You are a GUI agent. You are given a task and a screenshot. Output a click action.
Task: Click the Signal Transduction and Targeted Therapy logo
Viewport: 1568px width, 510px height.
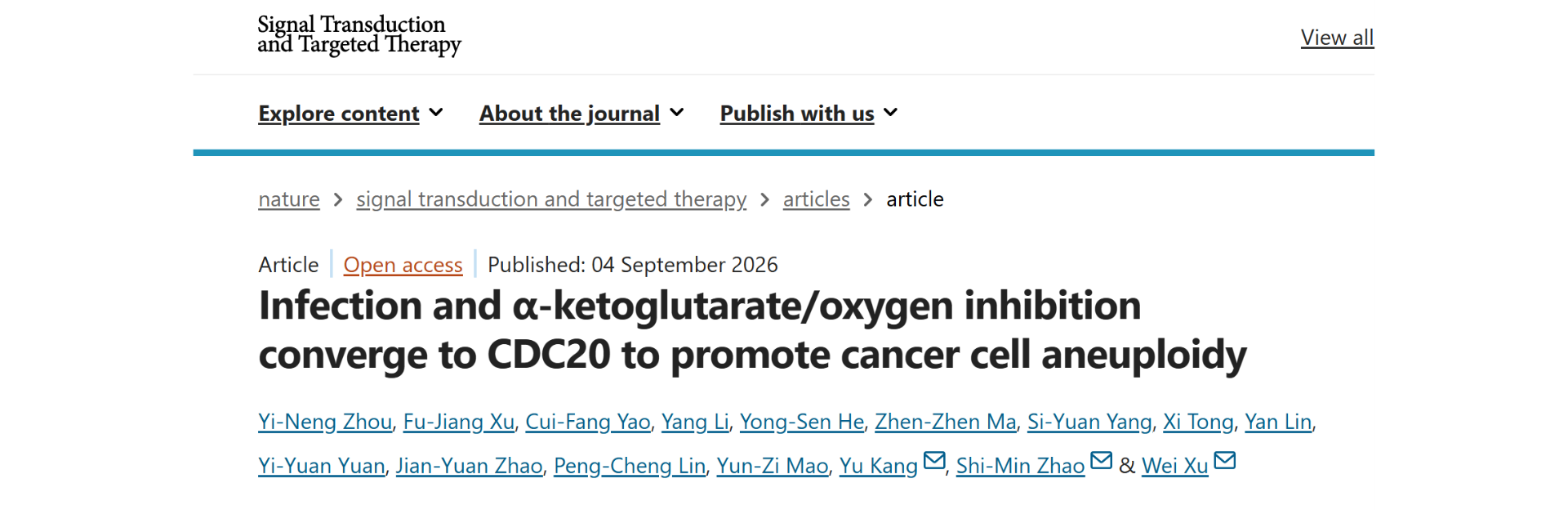tap(359, 35)
